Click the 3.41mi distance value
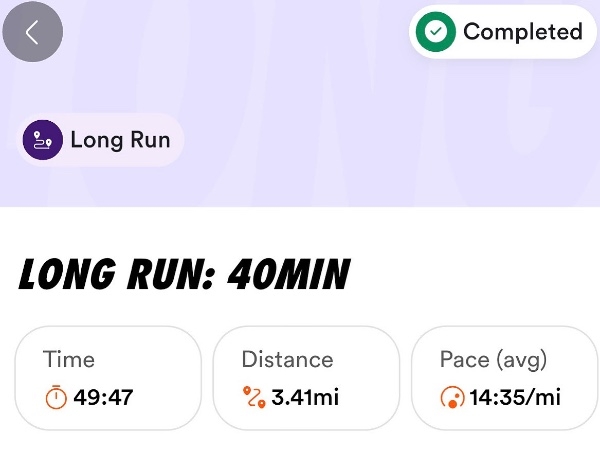Image resolution: width=600 pixels, height=450 pixels. [305, 398]
